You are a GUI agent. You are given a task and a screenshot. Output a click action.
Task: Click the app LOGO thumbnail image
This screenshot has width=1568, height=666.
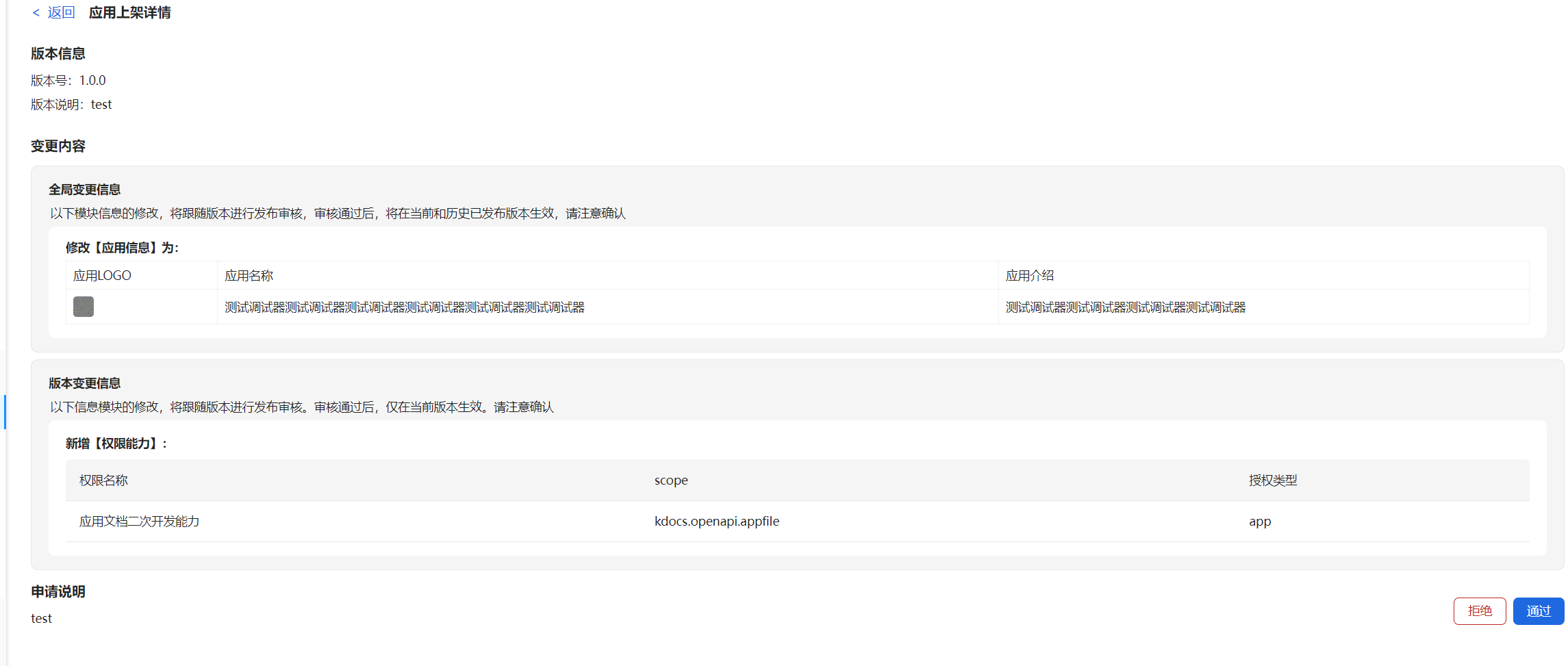(x=84, y=307)
